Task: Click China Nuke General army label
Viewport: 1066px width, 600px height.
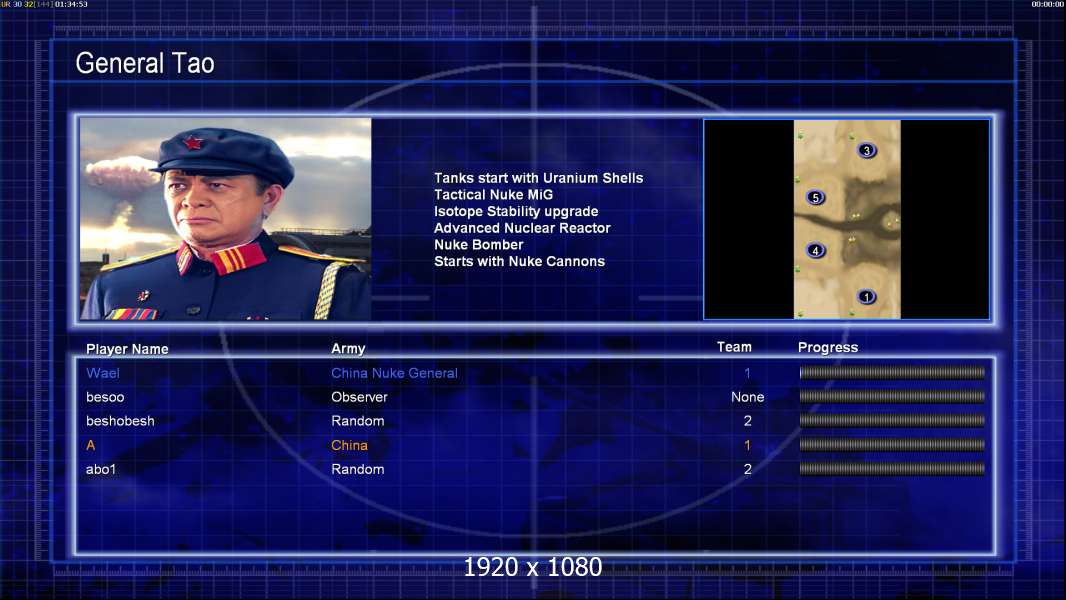Action: [394, 373]
